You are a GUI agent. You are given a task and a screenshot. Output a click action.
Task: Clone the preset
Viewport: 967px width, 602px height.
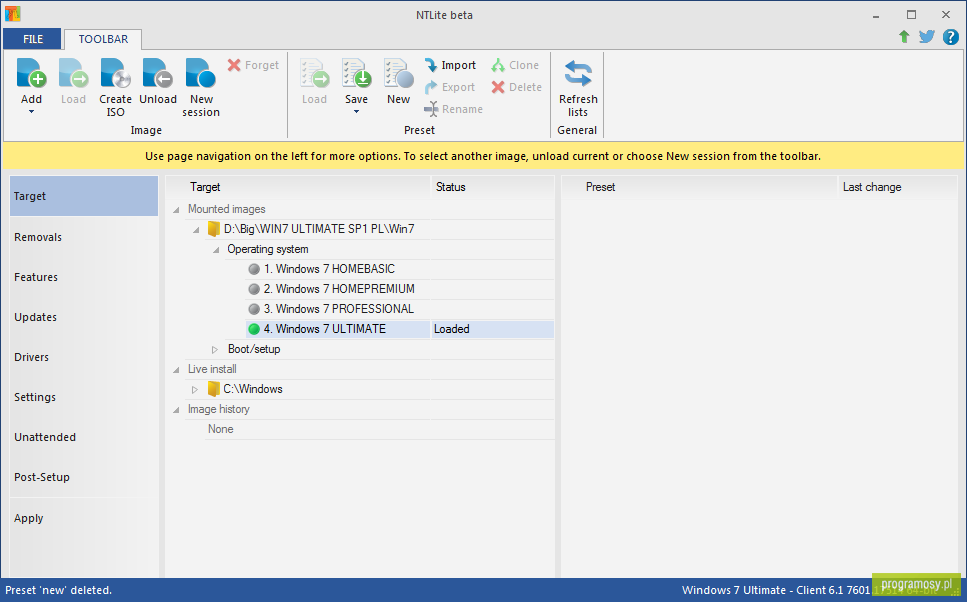click(515, 65)
